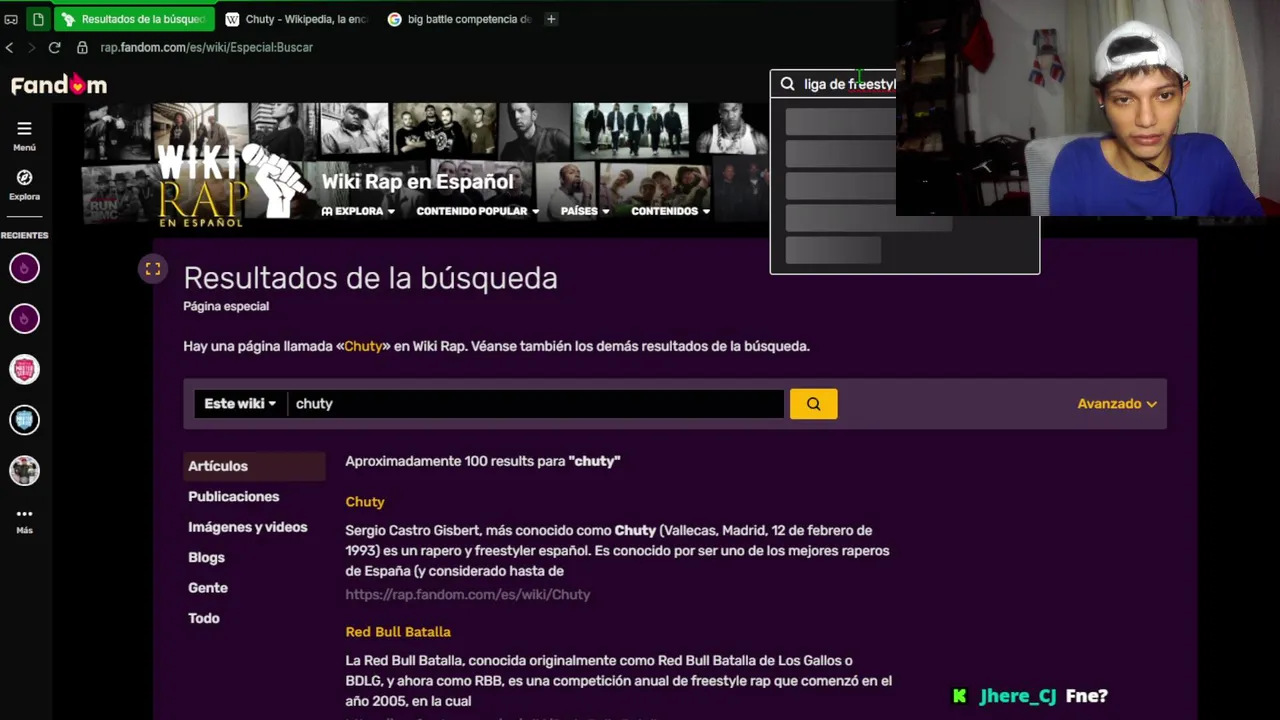Viewport: 1280px width, 720px height.
Task: Click the yellow search magnifier button
Action: [x=813, y=404]
